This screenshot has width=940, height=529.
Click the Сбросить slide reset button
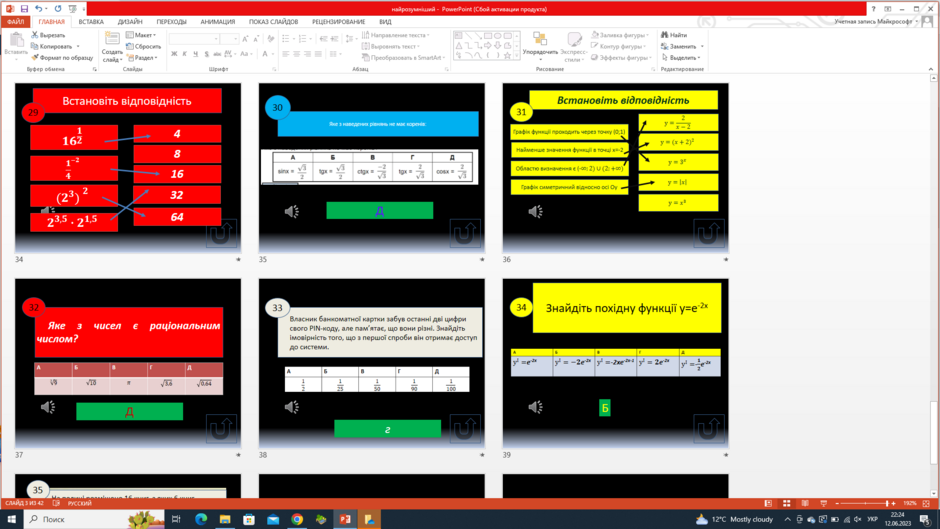[x=143, y=46]
